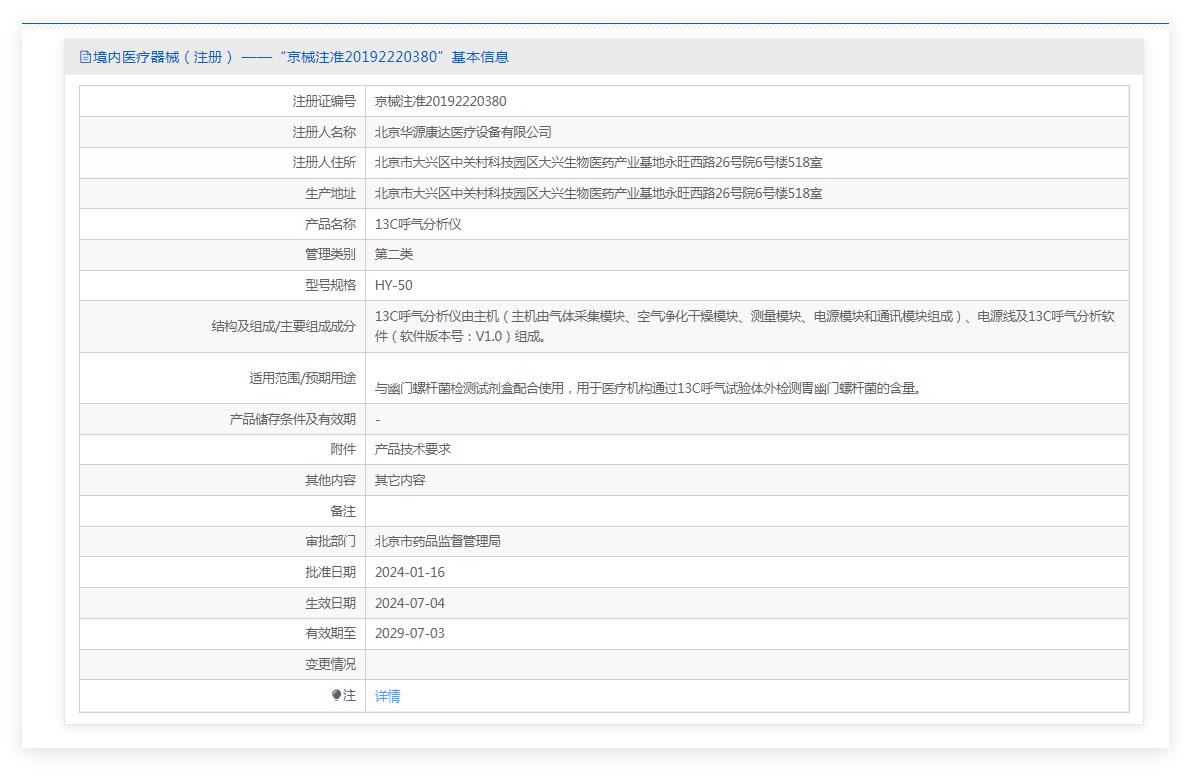Viewport: 1191px width, 770px height.
Task: Select the model specification value HY-50
Action: click(393, 285)
